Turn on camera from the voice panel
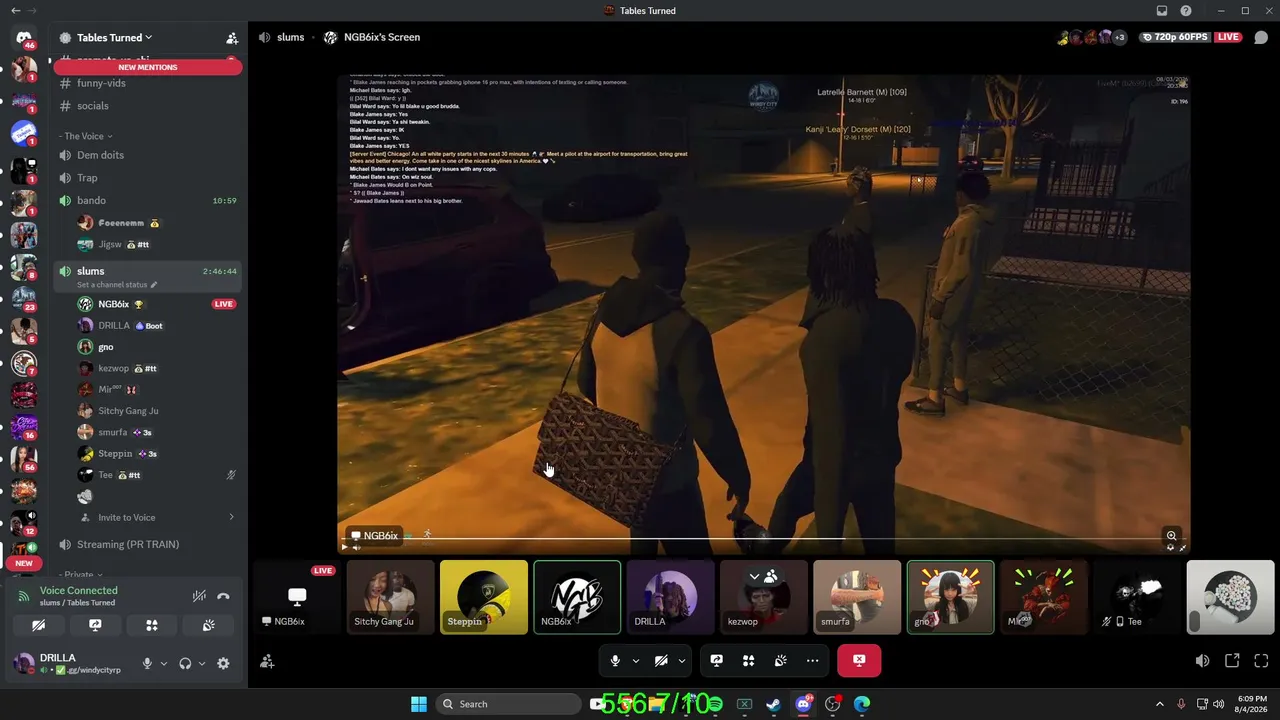 38,625
